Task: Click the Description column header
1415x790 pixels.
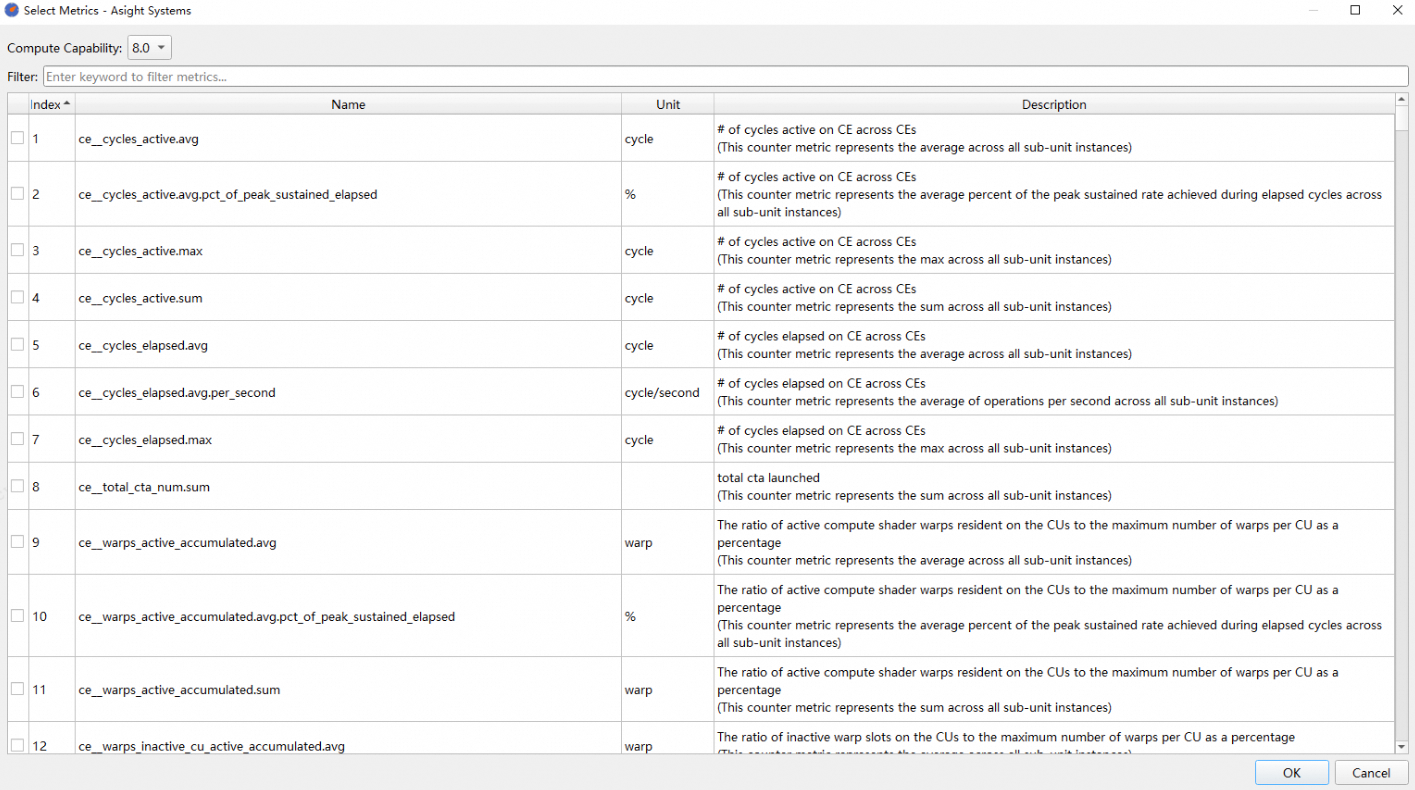Action: click(x=1053, y=104)
